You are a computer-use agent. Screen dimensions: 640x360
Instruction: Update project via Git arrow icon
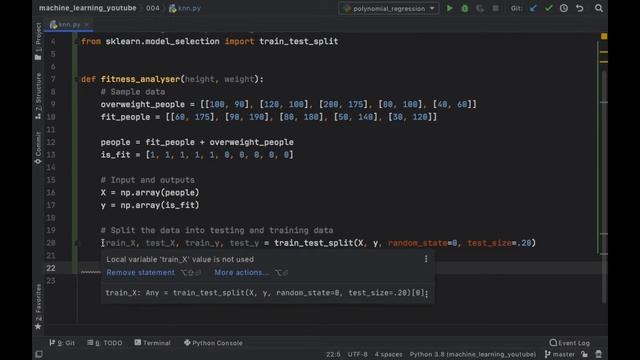533,8
